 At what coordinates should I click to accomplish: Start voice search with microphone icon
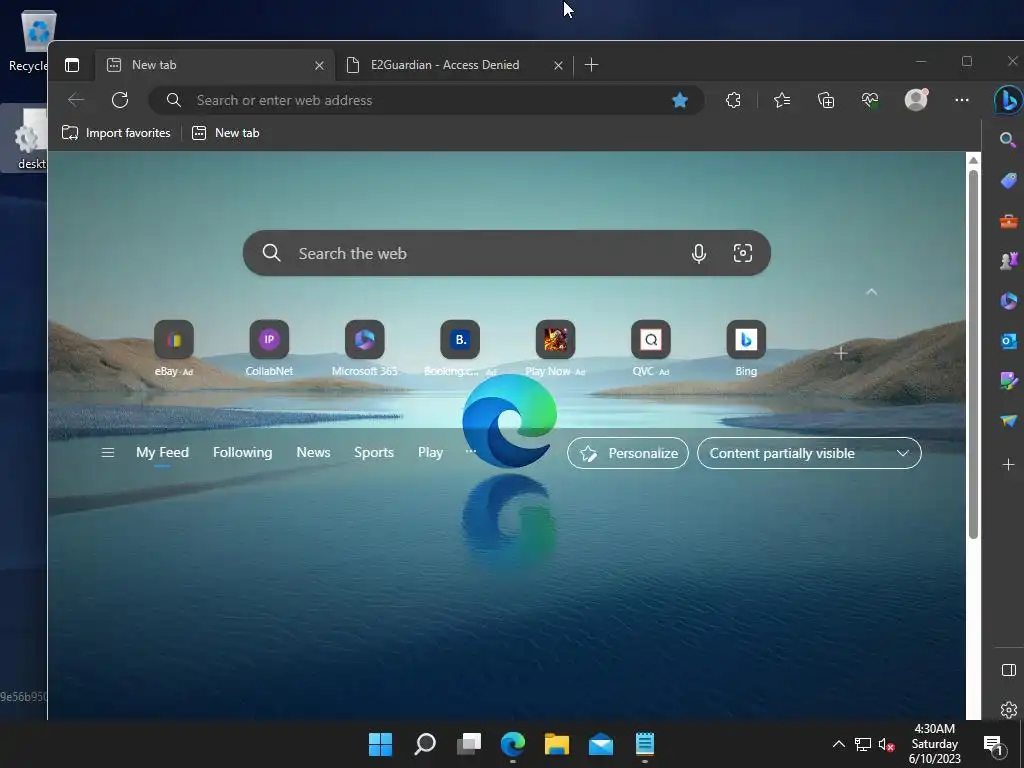click(698, 253)
